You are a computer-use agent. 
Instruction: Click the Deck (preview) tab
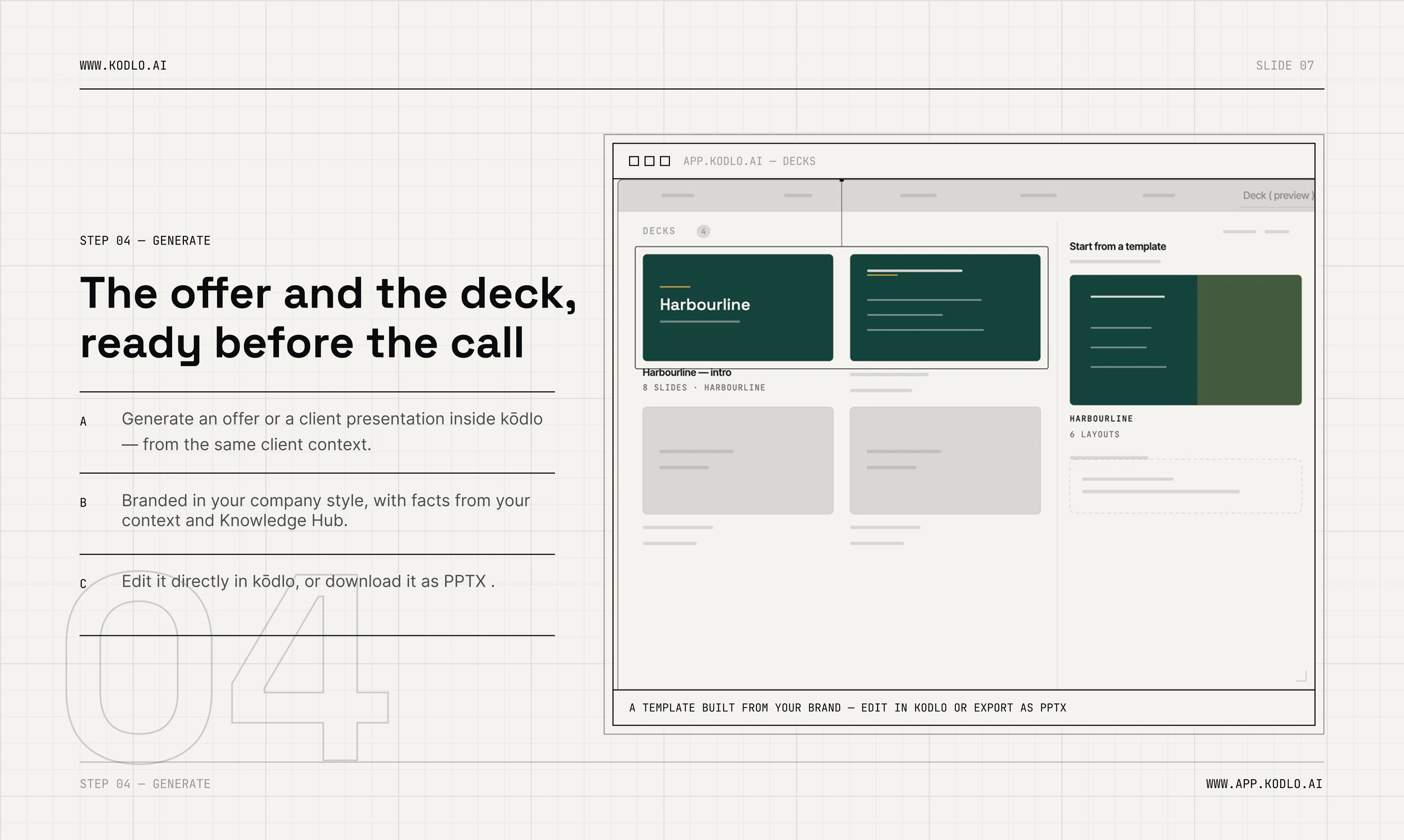click(1278, 195)
